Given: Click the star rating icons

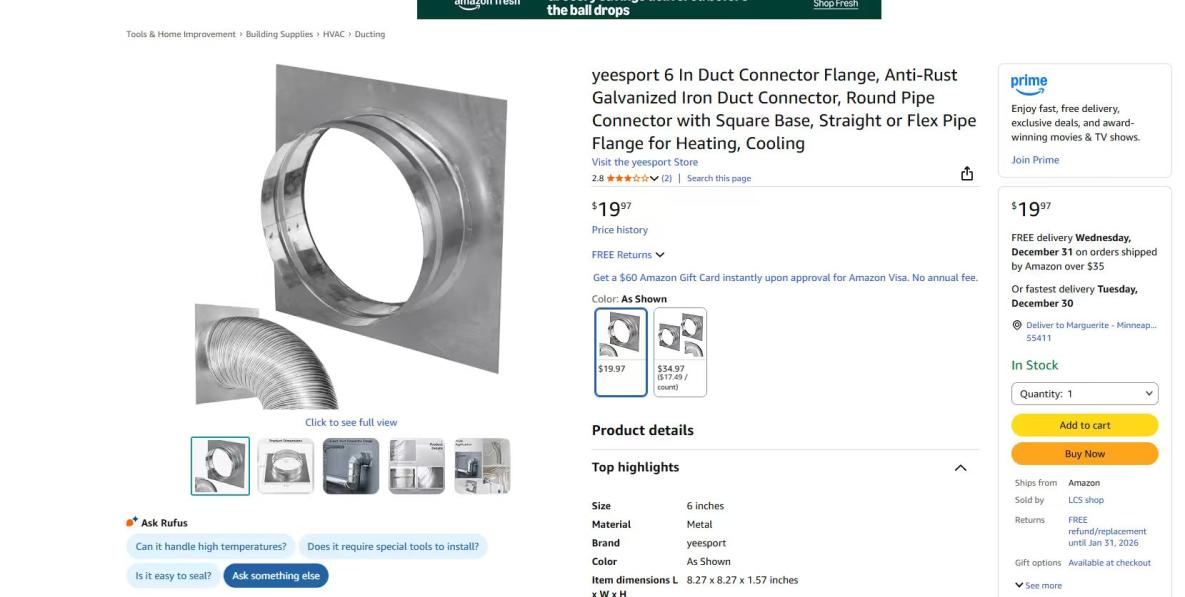Looking at the screenshot, I should click(x=627, y=178).
